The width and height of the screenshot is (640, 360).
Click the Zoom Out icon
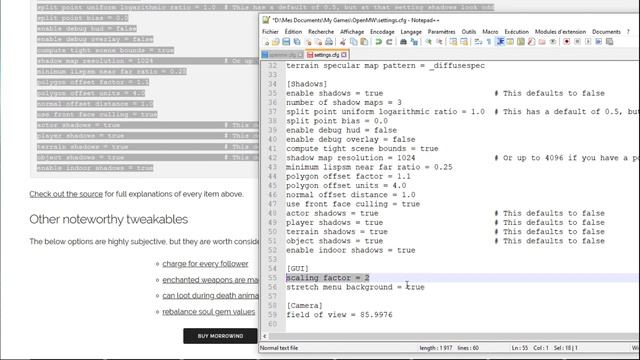point(439,42)
